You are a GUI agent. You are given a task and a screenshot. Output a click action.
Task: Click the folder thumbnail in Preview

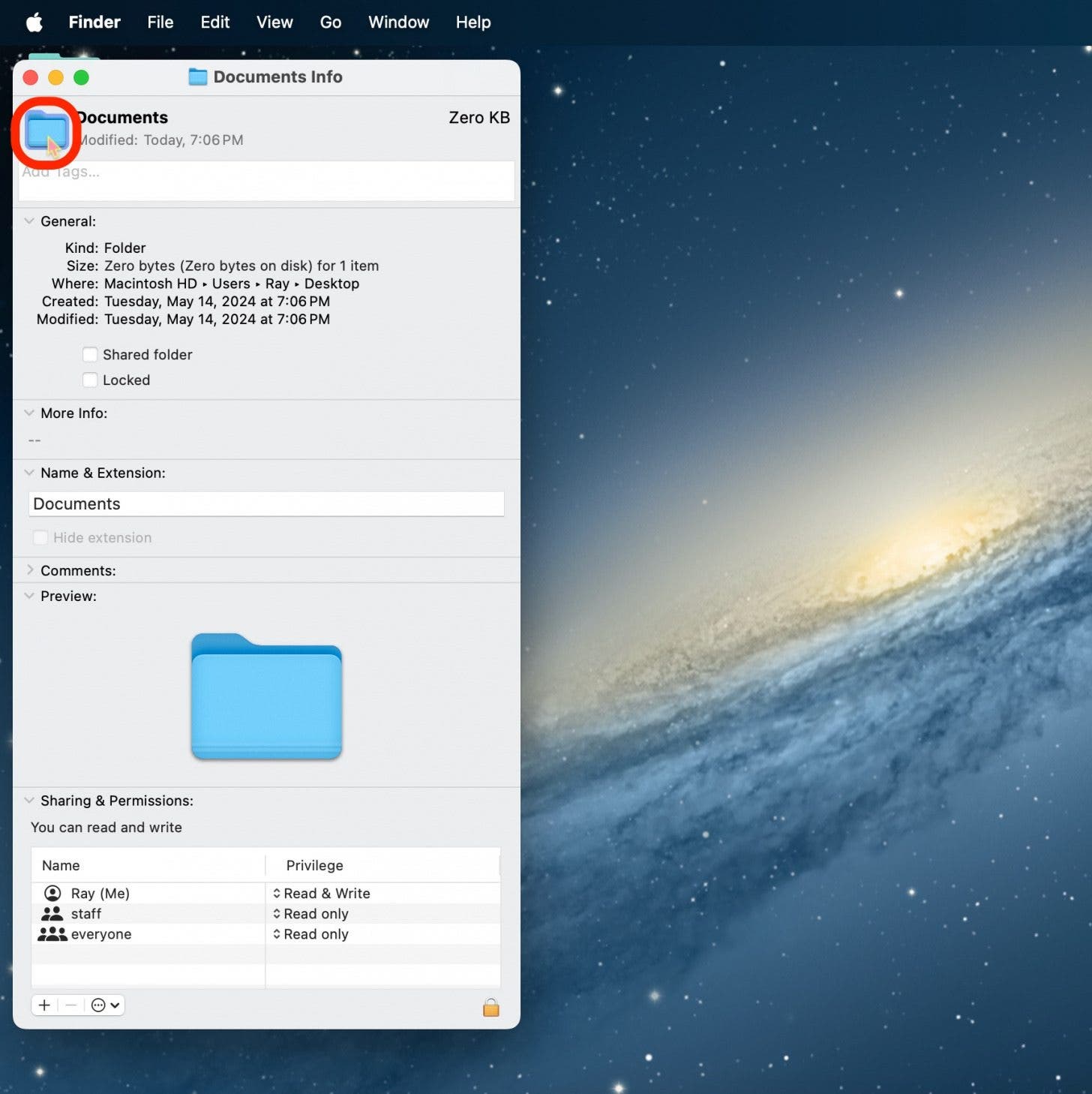coord(266,696)
